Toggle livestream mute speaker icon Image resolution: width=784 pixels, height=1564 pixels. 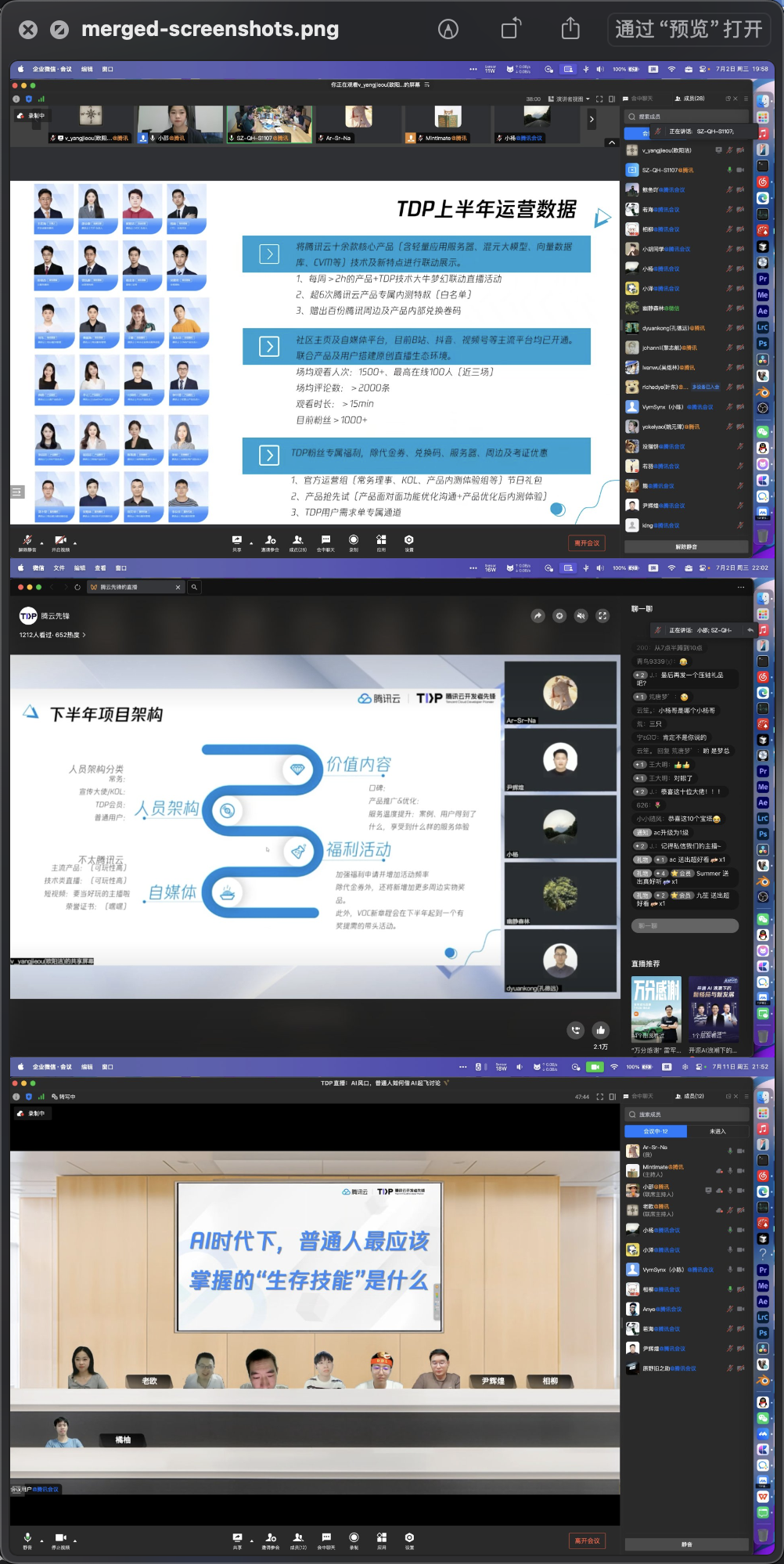tap(581, 616)
